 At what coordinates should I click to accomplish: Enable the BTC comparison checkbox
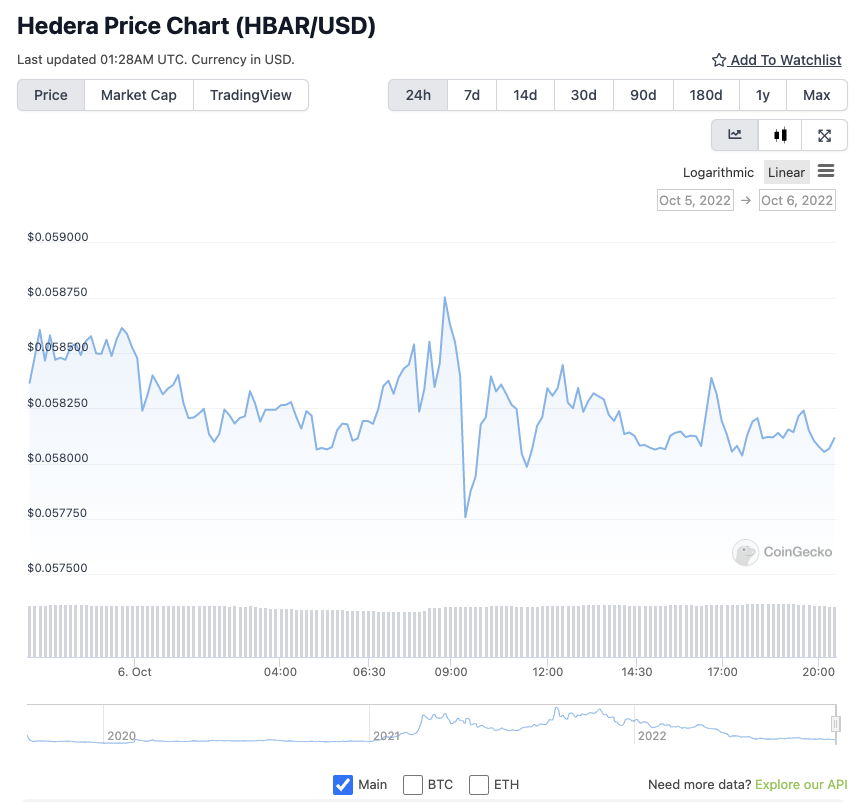tap(412, 784)
